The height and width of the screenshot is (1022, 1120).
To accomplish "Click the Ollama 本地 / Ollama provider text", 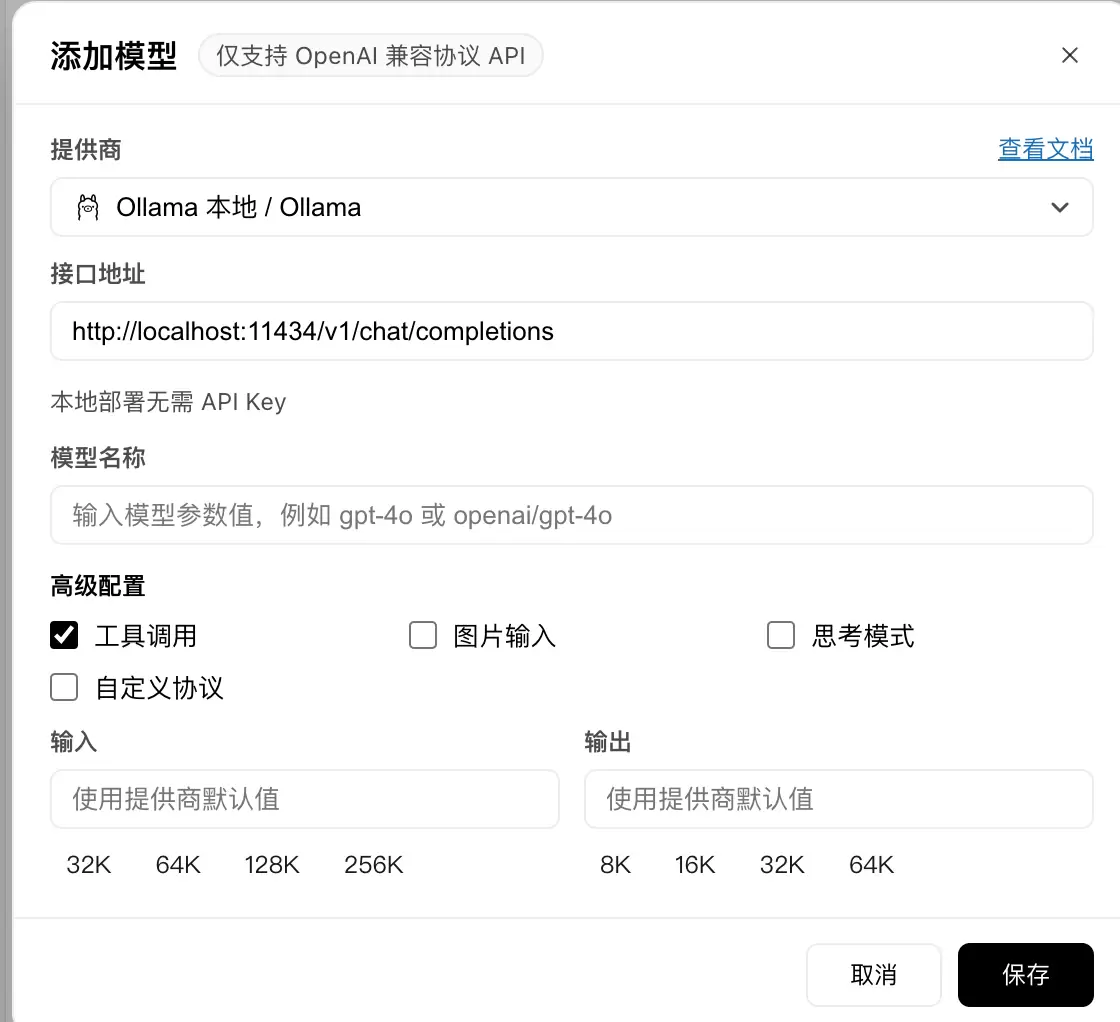I will pos(239,208).
